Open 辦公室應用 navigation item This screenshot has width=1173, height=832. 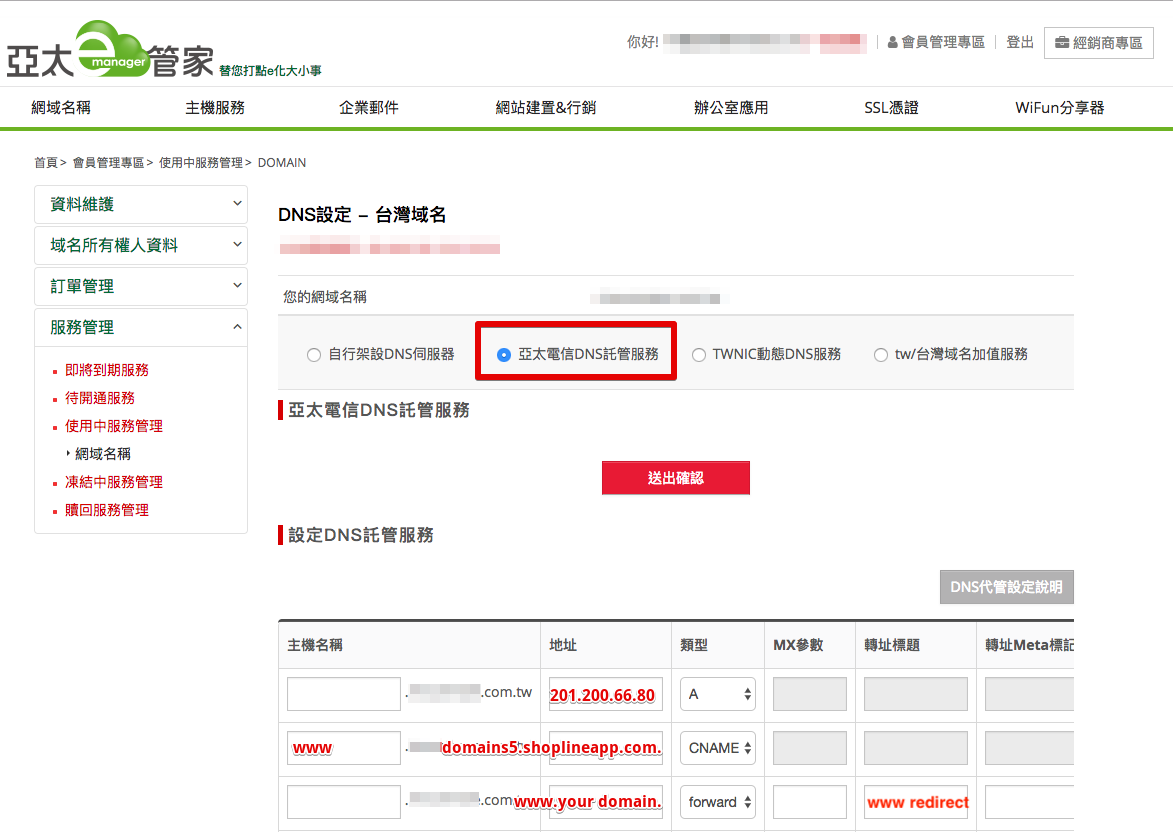(731, 108)
